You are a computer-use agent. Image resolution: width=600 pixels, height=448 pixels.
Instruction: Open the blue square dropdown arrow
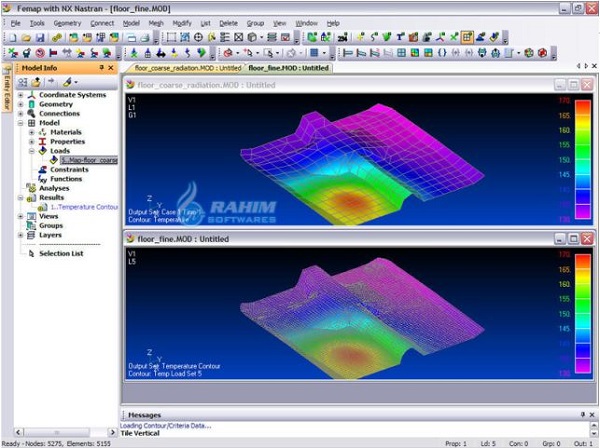(324, 53)
